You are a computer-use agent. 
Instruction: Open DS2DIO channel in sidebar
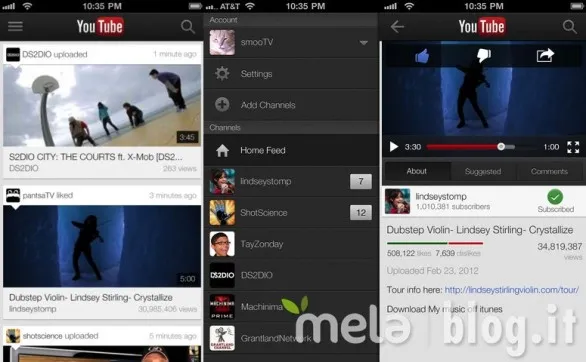tap(291, 275)
